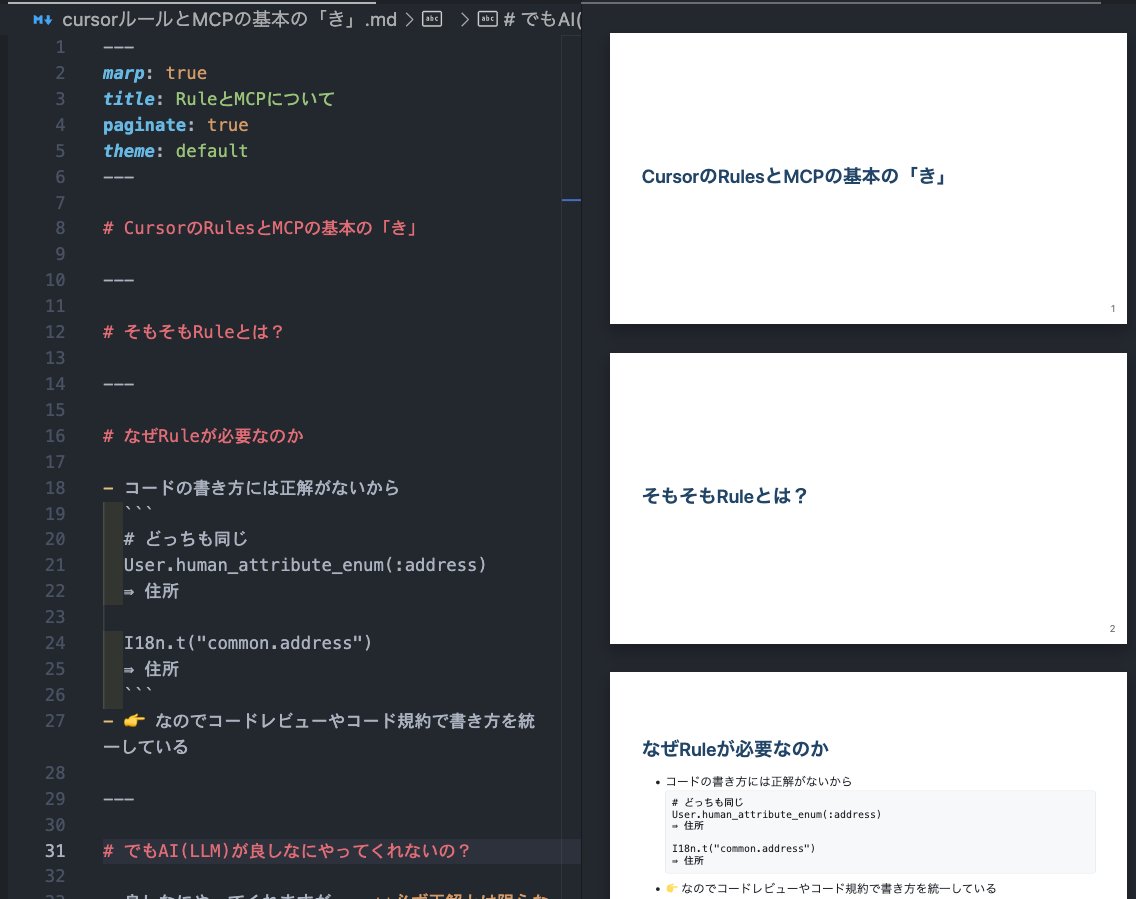Click preview slide 2 titled そもそもRuleとは？

(868, 498)
